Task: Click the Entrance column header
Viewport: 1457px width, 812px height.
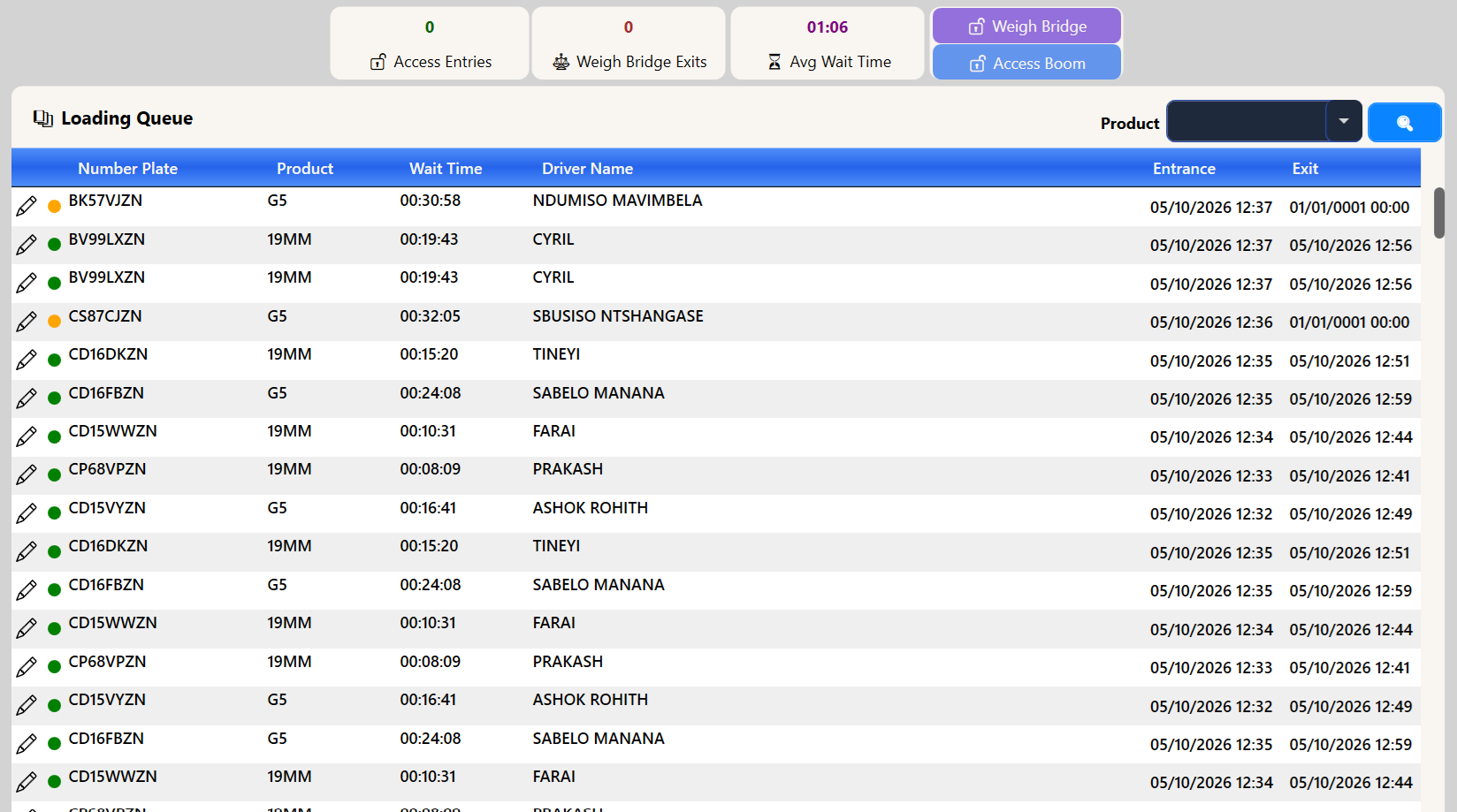Action: [1184, 169]
